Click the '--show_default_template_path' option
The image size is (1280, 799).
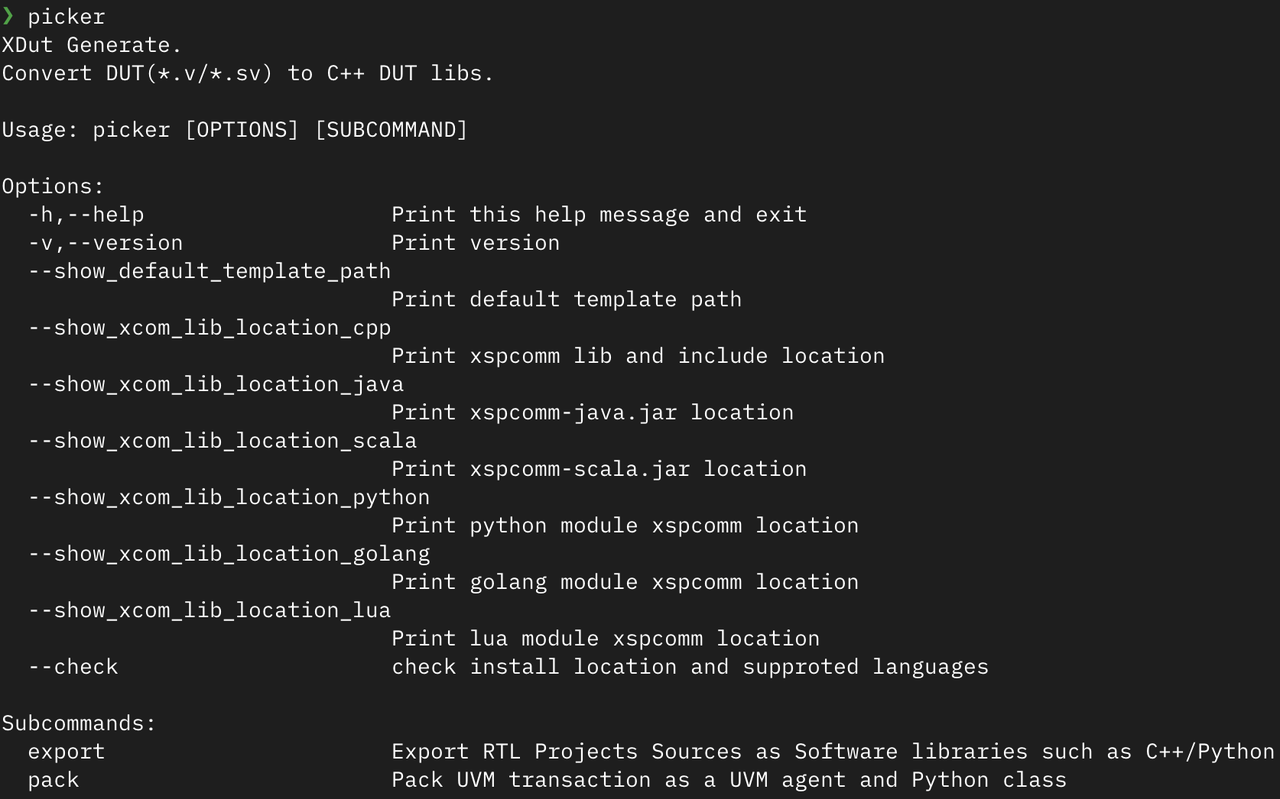click(x=209, y=271)
